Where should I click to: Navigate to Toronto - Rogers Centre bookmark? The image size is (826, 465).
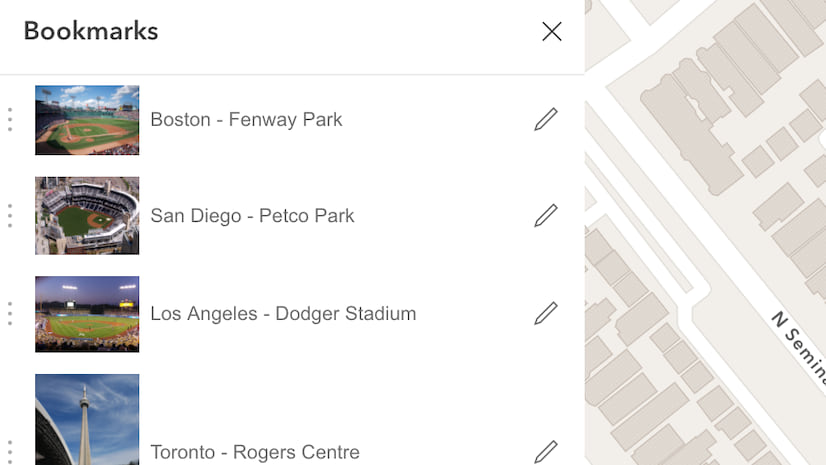[x=255, y=452]
